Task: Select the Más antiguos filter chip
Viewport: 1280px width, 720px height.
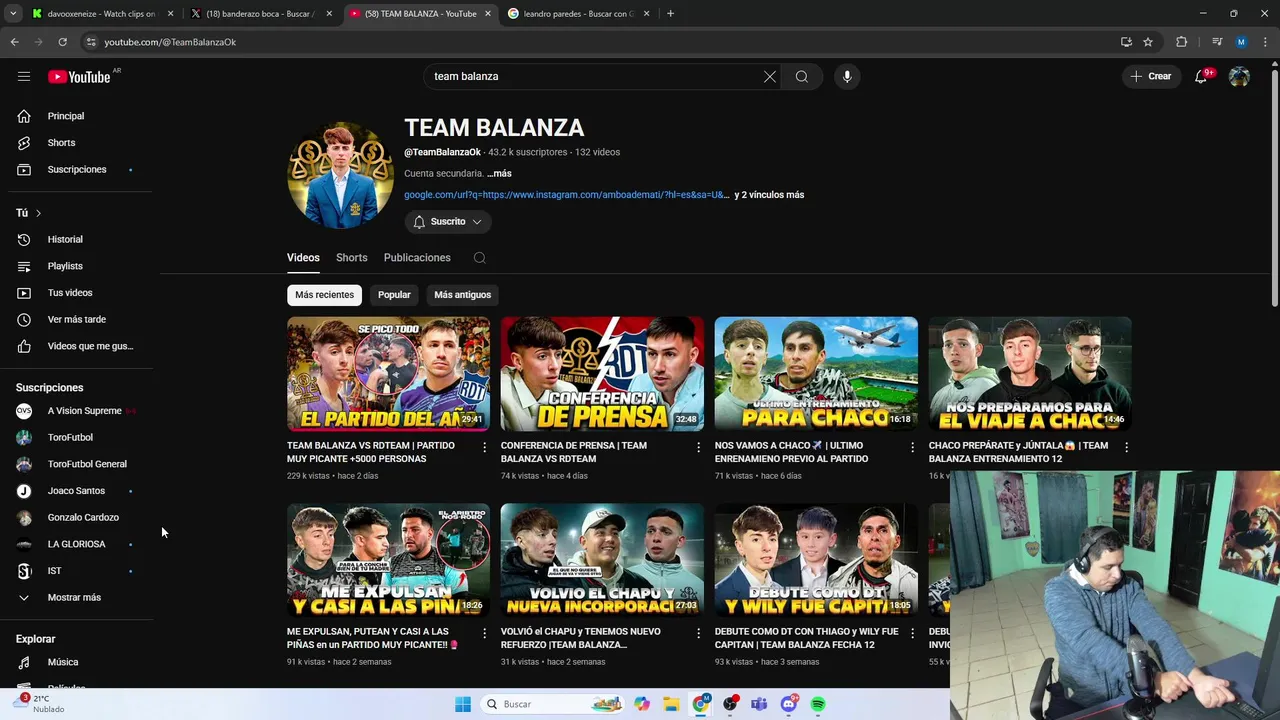Action: [x=462, y=295]
